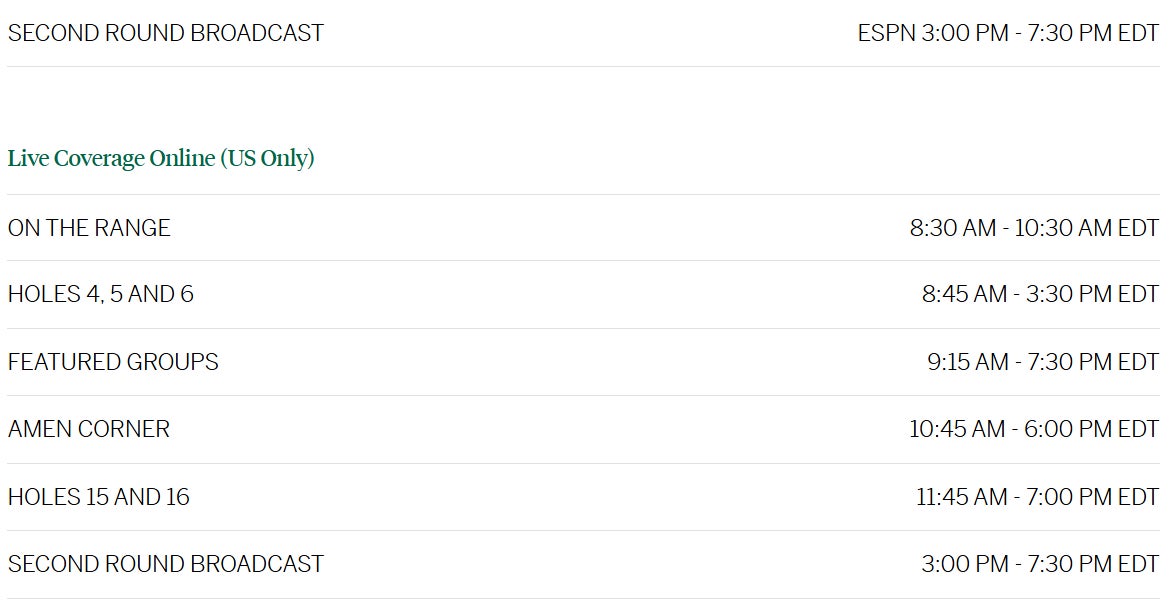Click the (US Only) text in heading
Screen dimensions: 1176x602
tap(267, 158)
